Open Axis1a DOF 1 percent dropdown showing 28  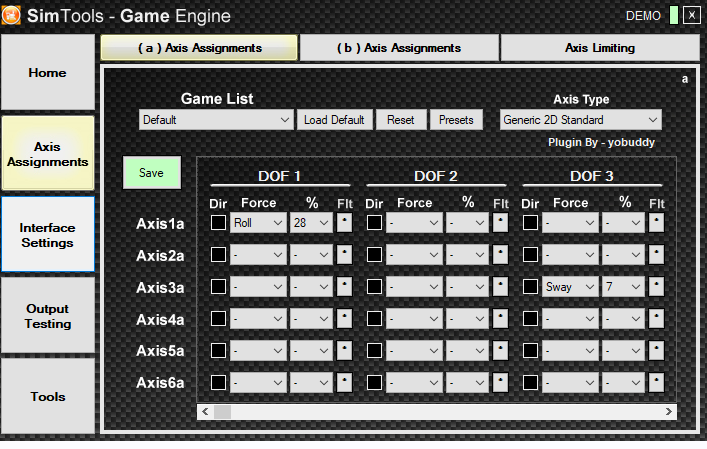click(311, 223)
